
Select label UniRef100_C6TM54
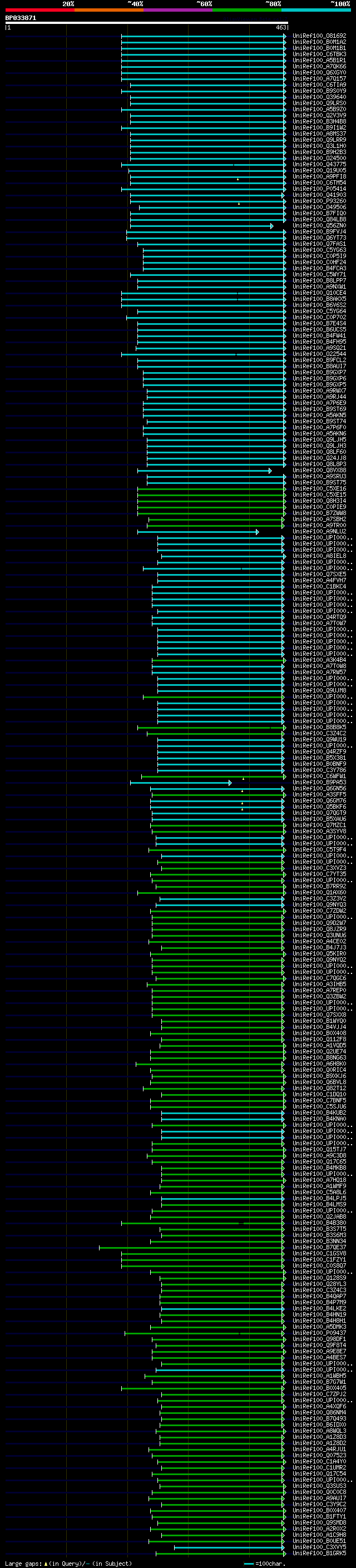pos(319,182)
